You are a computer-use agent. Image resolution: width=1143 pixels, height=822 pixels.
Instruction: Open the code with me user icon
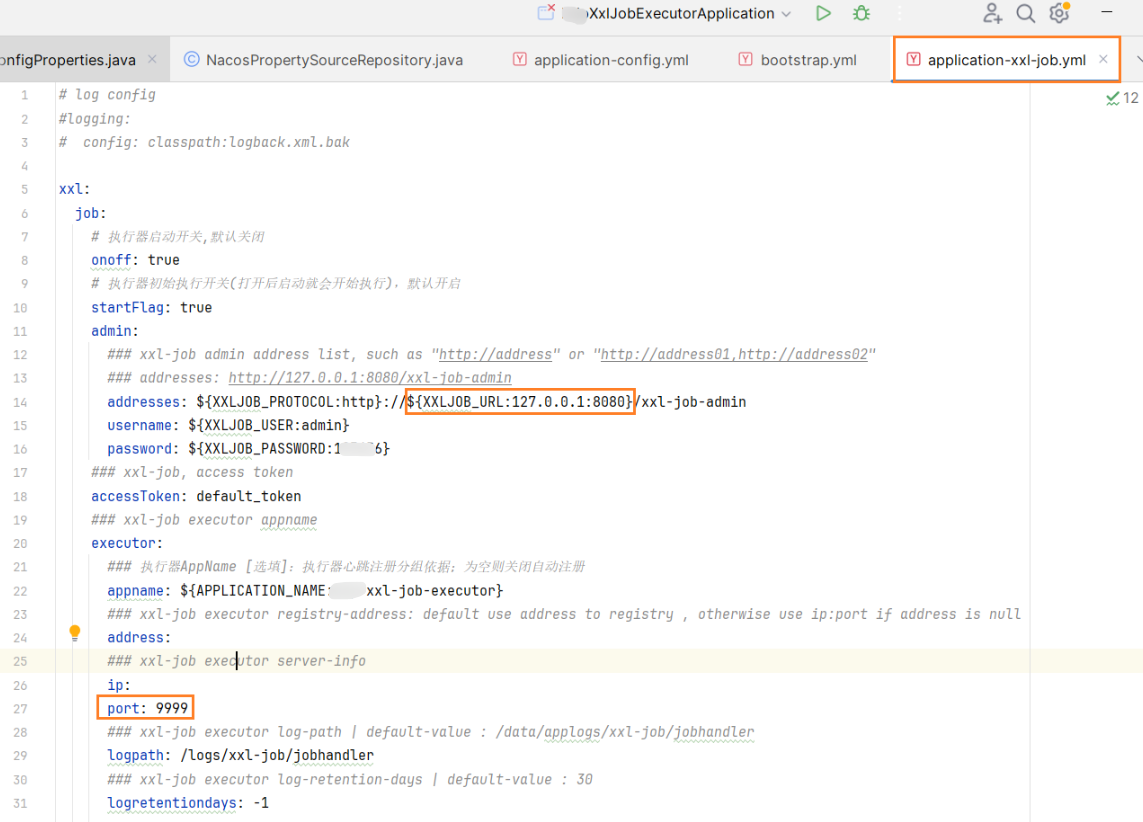[x=992, y=13]
